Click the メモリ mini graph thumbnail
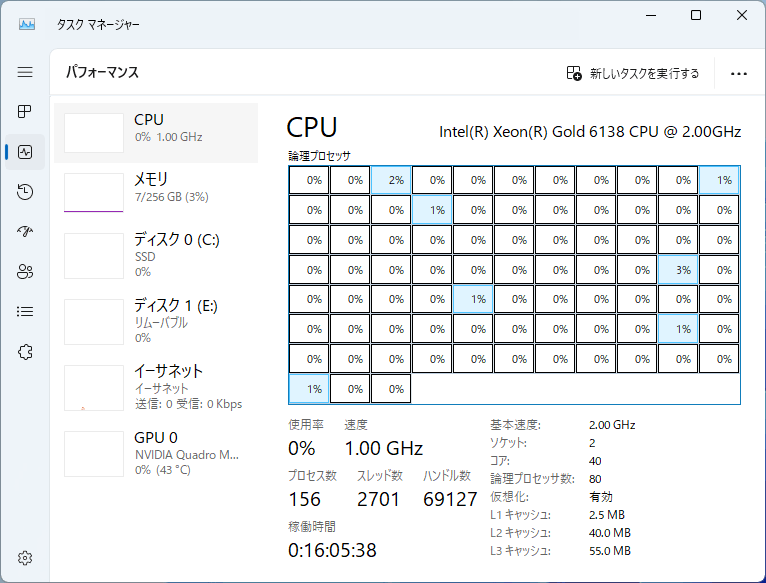 click(x=94, y=193)
